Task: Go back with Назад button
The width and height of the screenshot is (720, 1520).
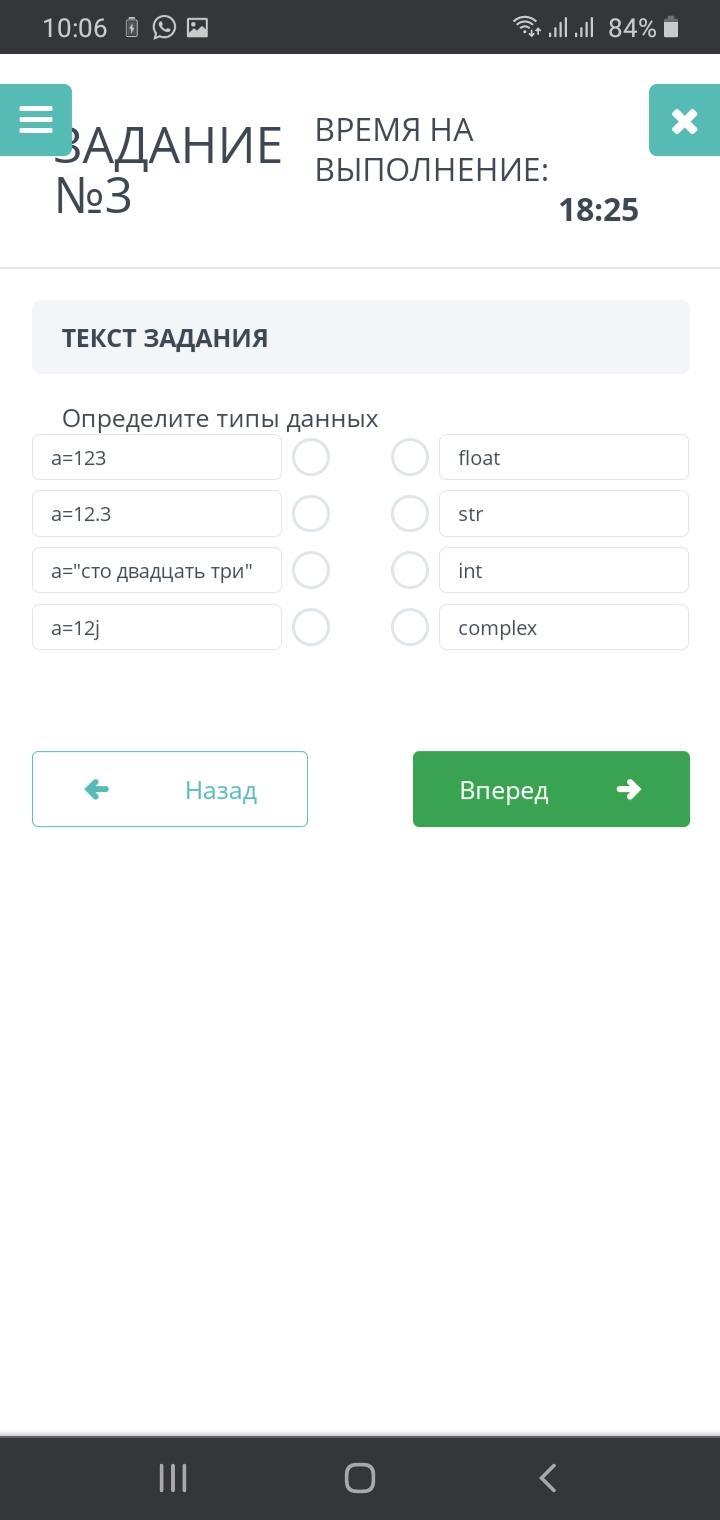Action: (x=170, y=789)
